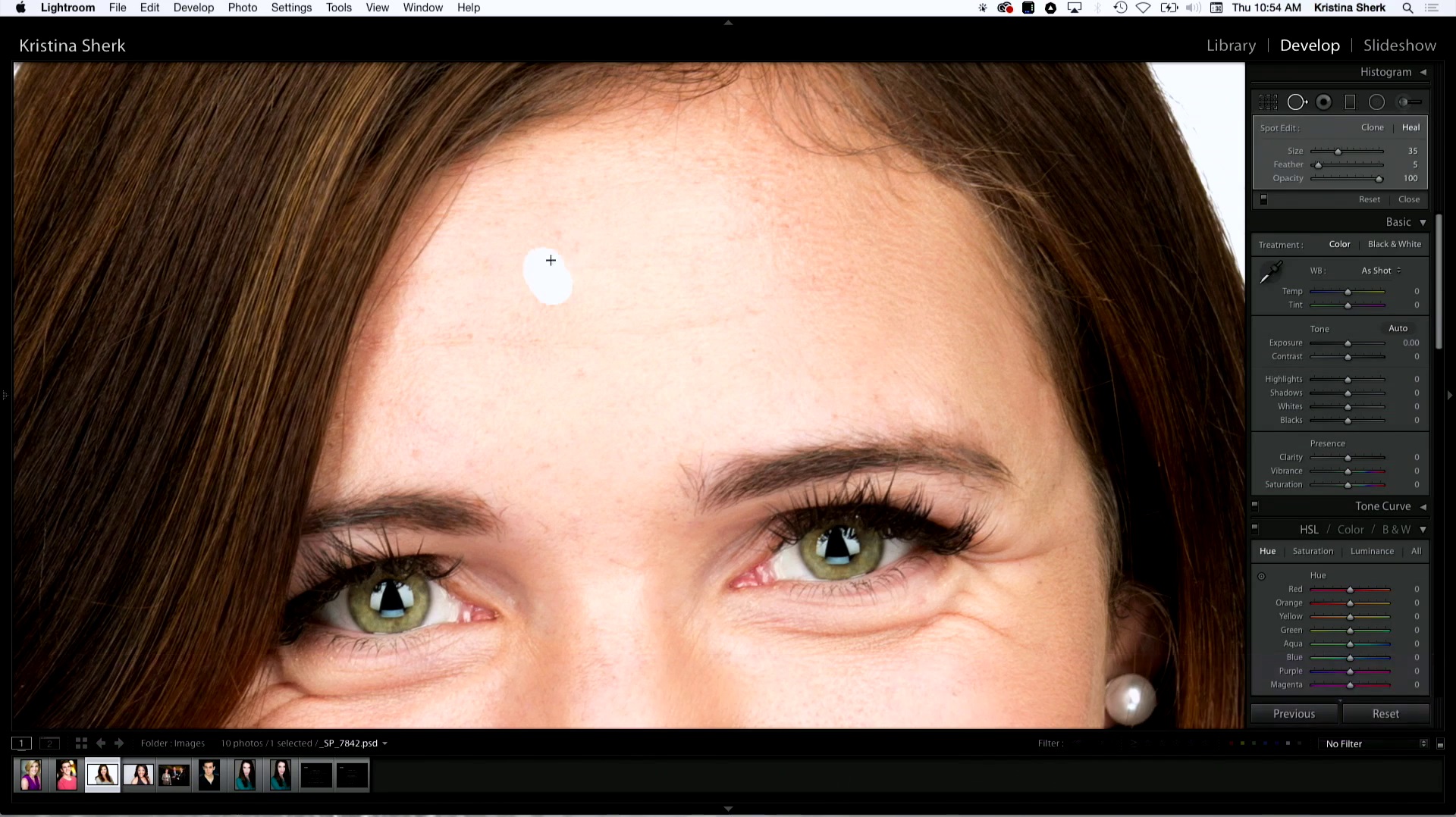
Task: Open the WB As Shot preset dropdown
Action: click(x=1381, y=271)
